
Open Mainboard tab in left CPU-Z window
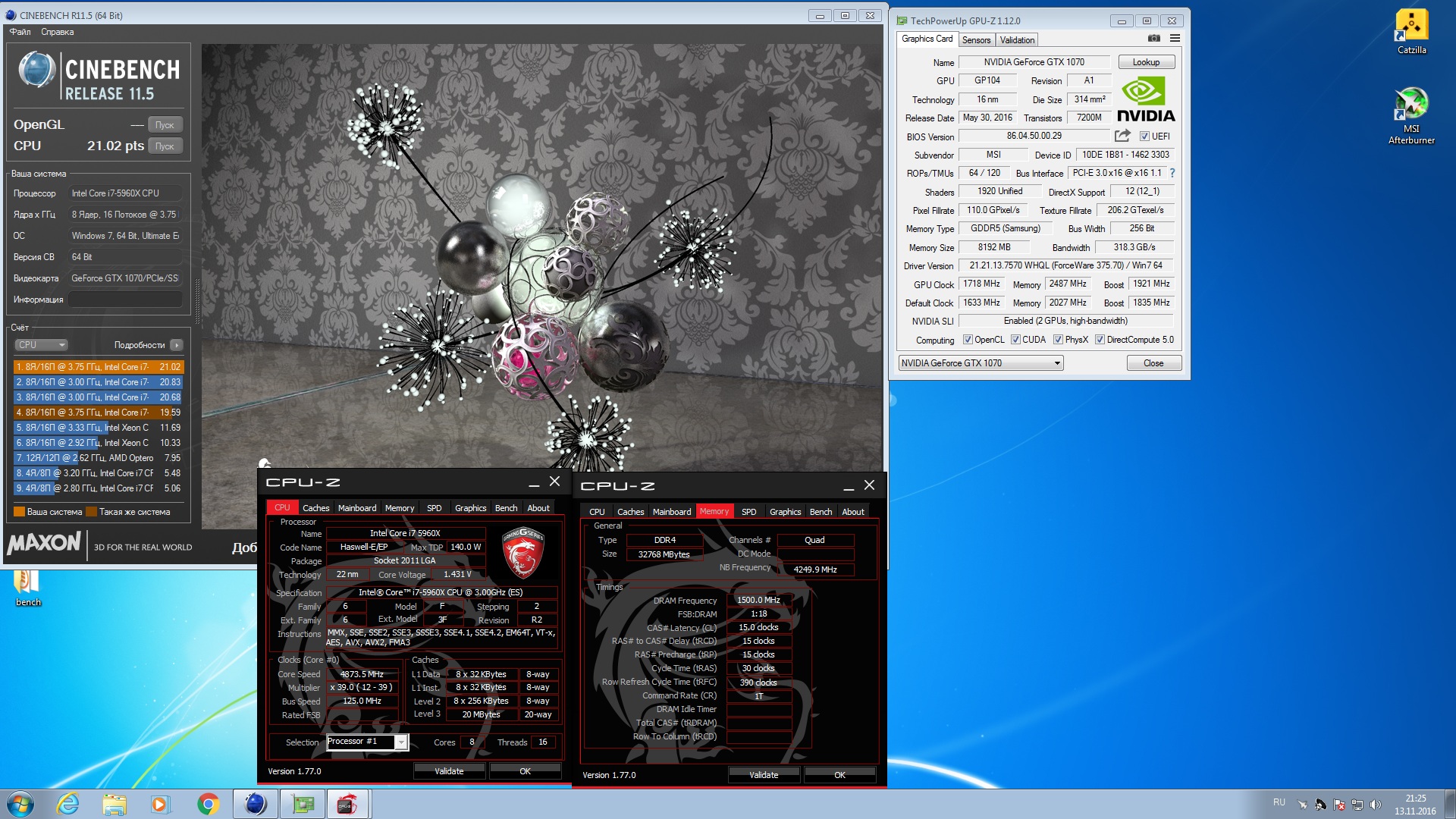click(356, 508)
